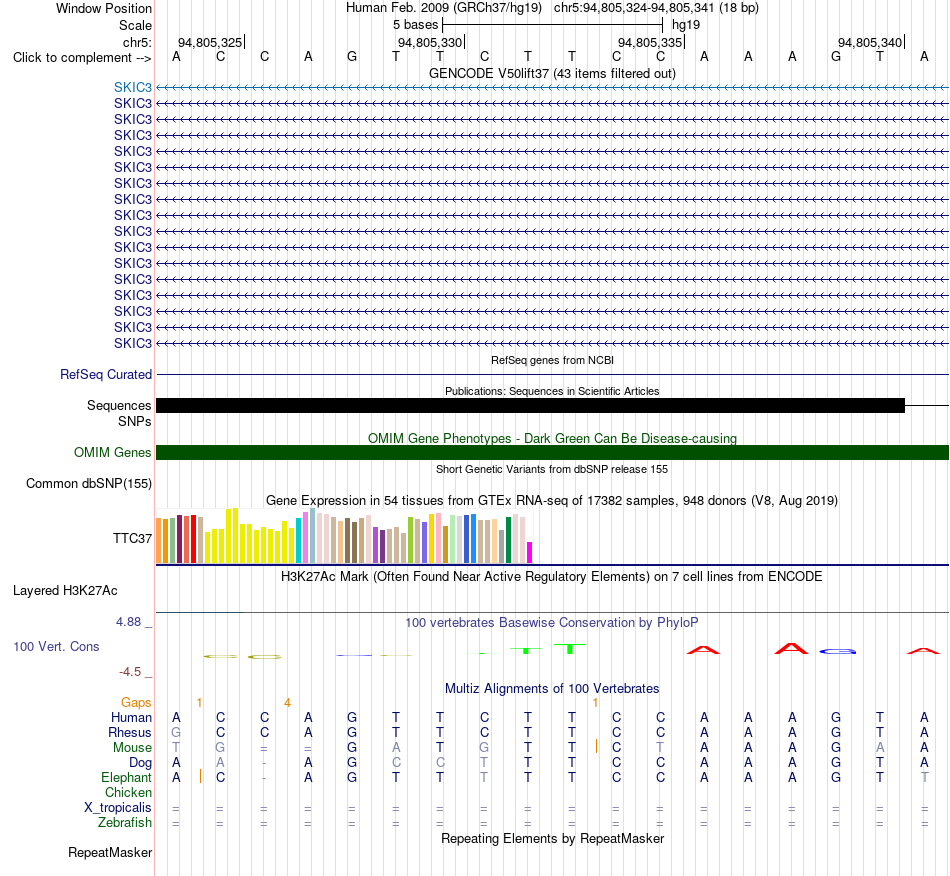
Task: Click the GENCODE V50lift37 track title
Action: pyautogui.click(x=552, y=73)
